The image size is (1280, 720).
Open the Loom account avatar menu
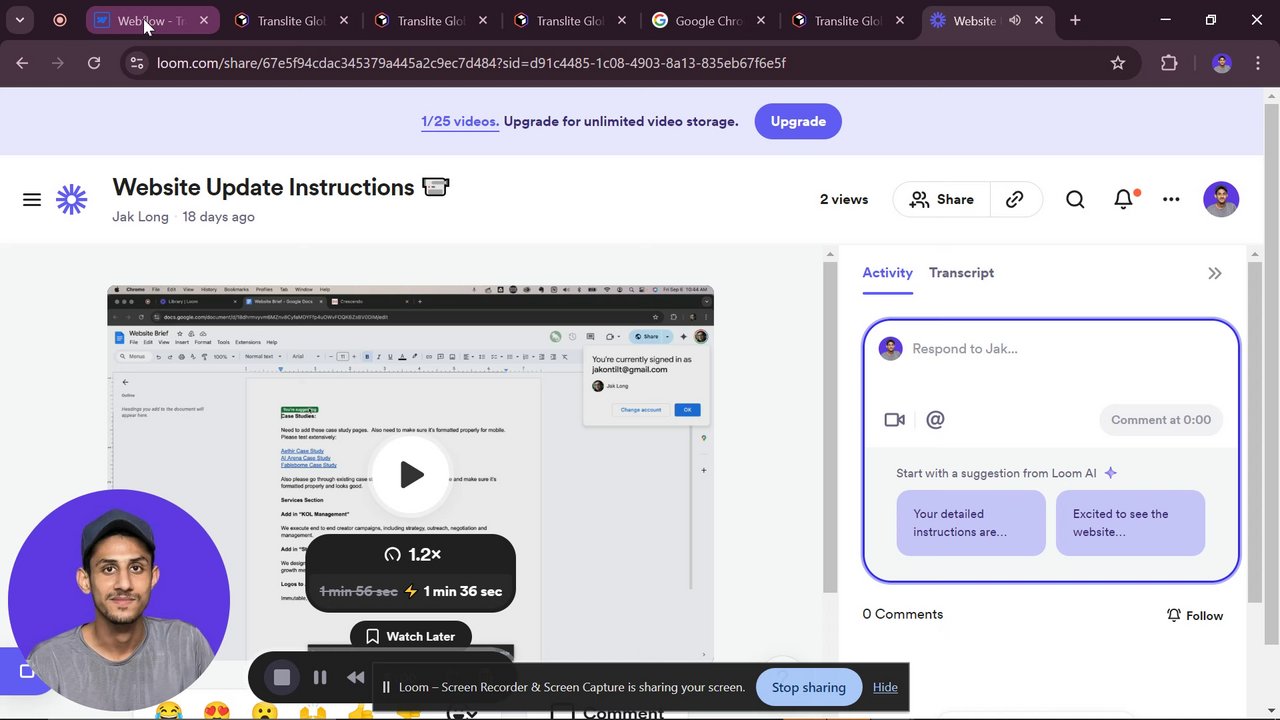[x=1221, y=199]
